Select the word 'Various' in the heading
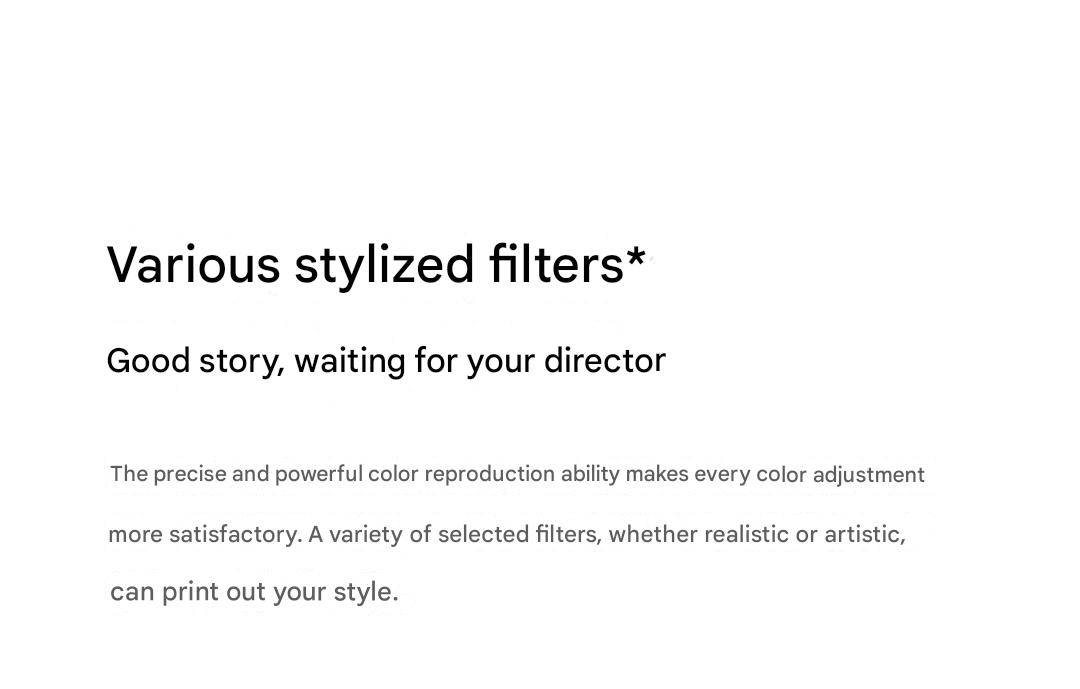This screenshot has width=1080, height=689. coord(194,265)
